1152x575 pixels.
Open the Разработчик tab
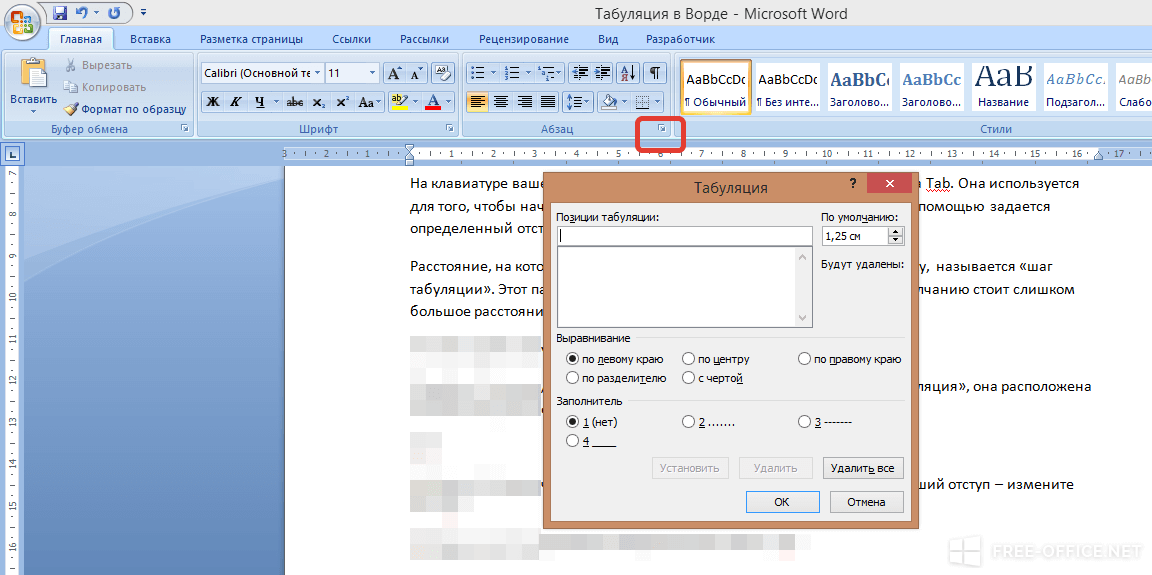pos(680,39)
